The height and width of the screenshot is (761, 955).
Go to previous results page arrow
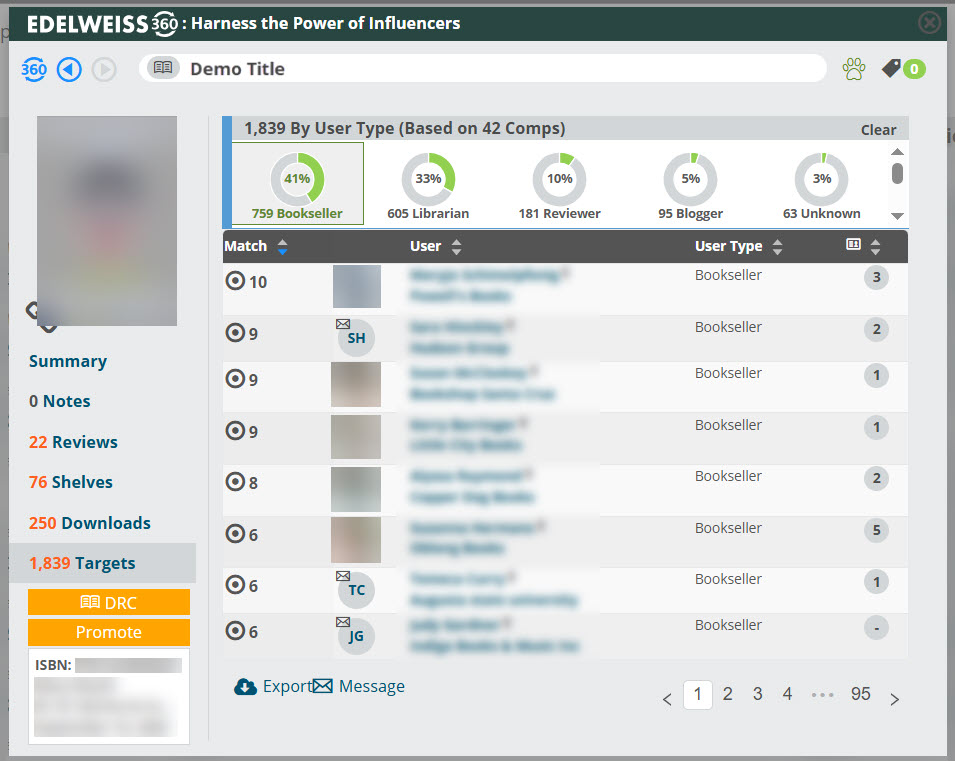tap(667, 699)
